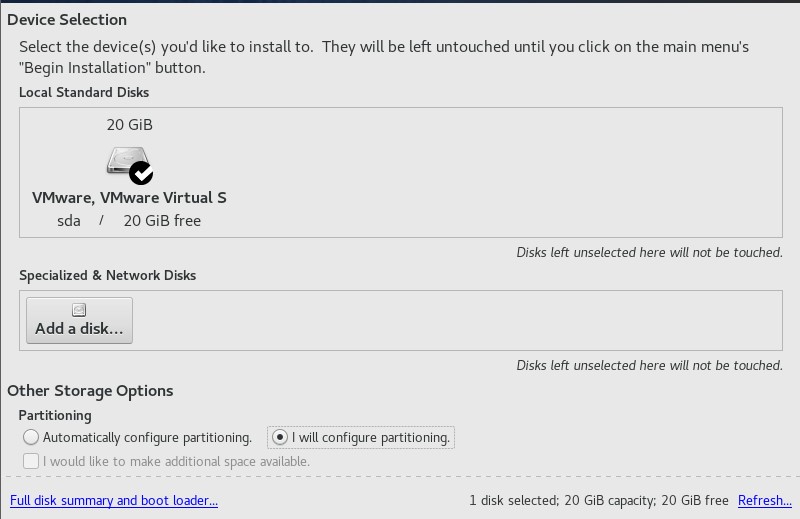Click the Device Selection heading

[x=67, y=19]
